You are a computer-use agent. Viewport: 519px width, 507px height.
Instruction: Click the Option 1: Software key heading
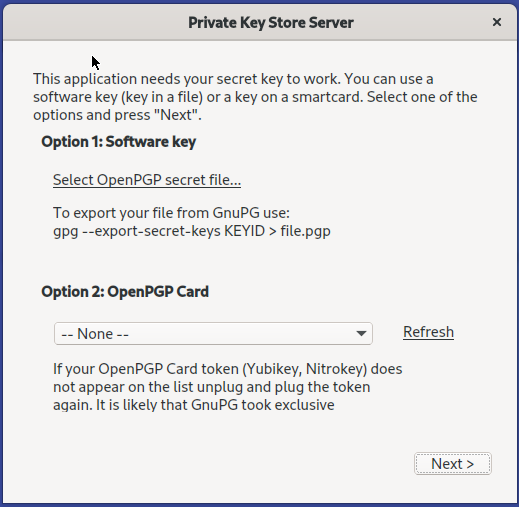point(119,142)
